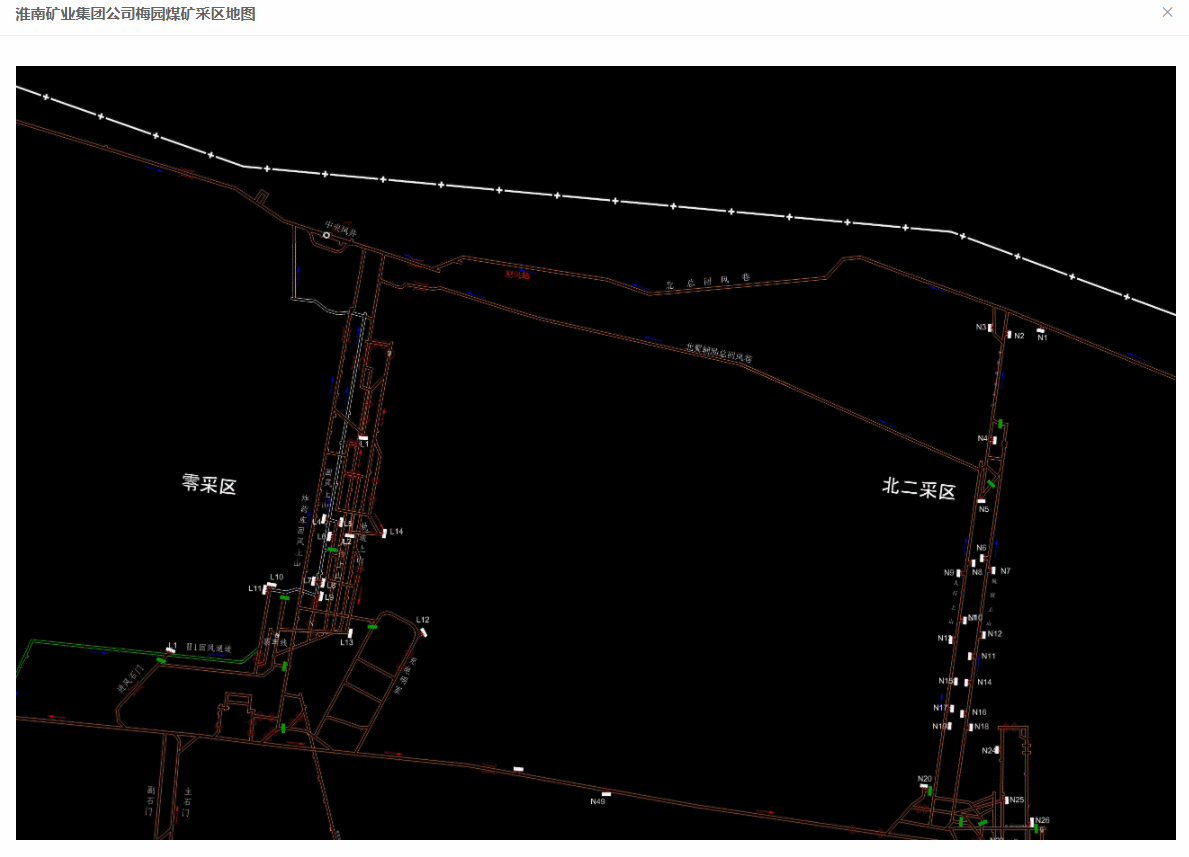This screenshot has width=1189, height=857.
Task: Close the mining area map dialog
Action: (x=1167, y=12)
